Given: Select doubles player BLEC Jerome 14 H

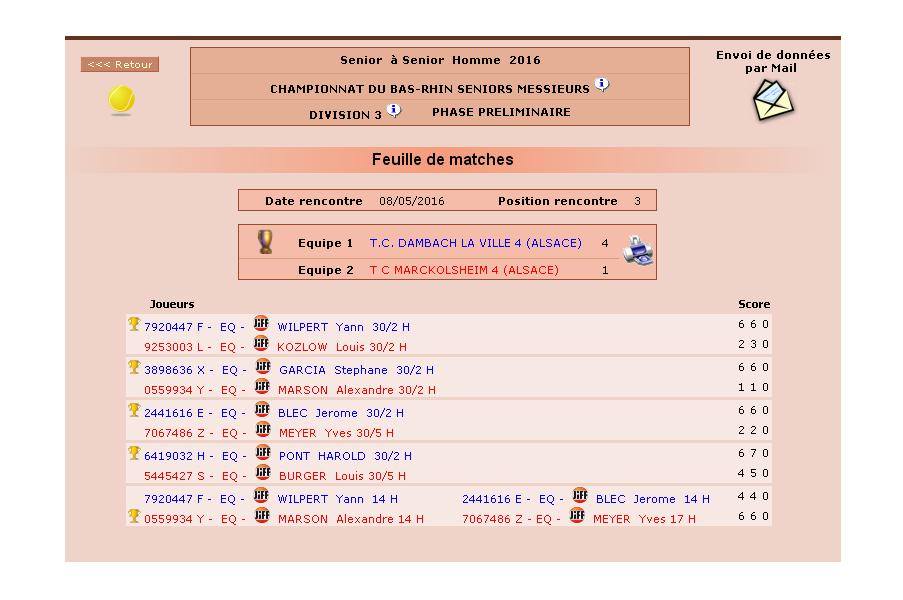Looking at the screenshot, I should click(653, 499).
